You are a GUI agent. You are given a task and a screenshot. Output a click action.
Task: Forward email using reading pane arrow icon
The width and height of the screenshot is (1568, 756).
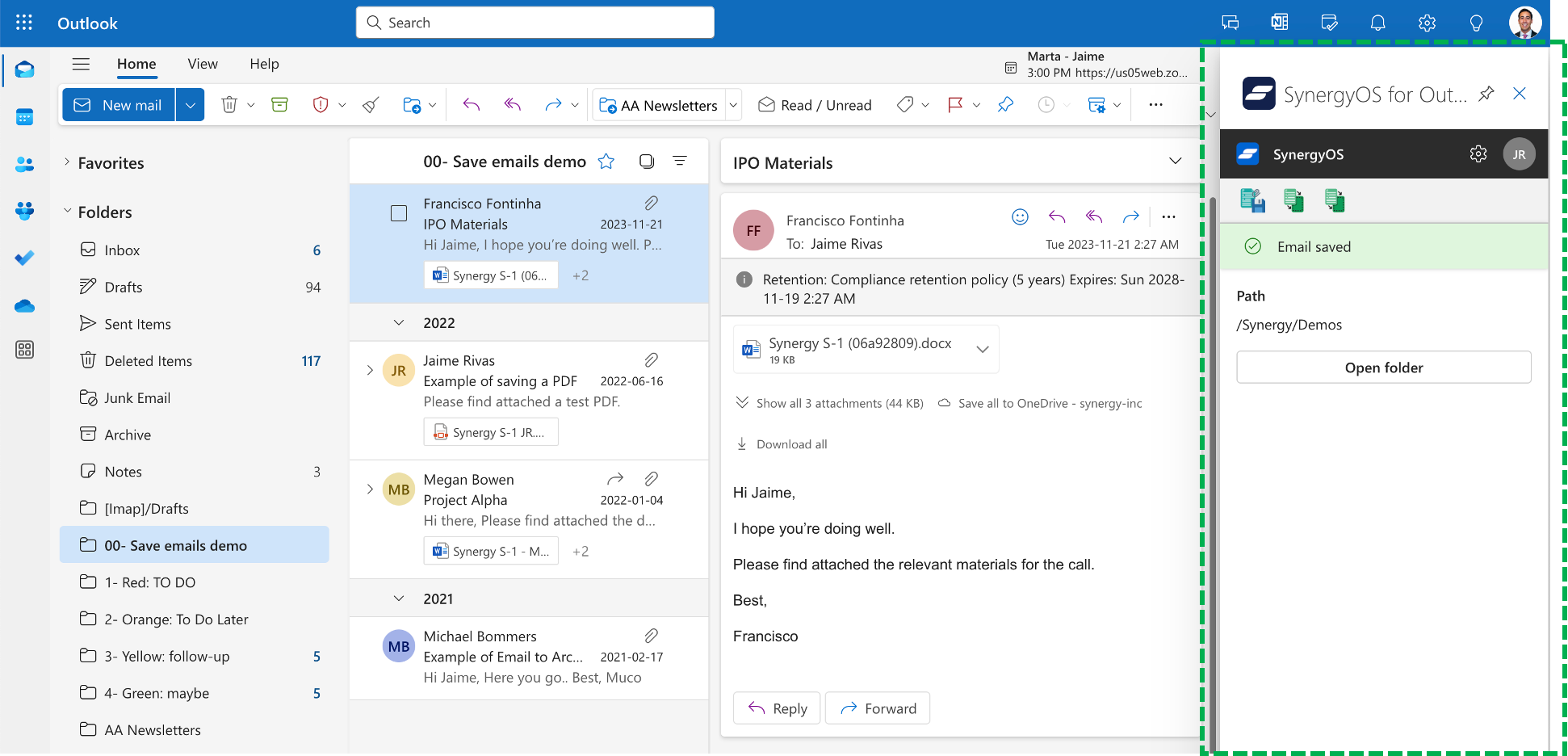click(x=1130, y=216)
